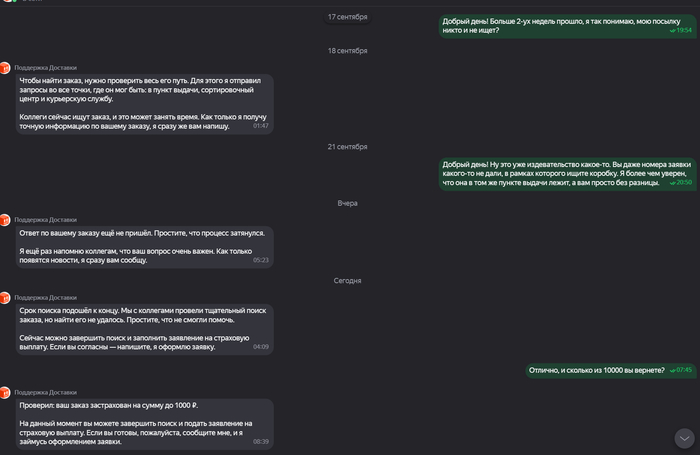Click support avatar beside the 04:09 message
Screen dimensions: 700x455
(5, 298)
